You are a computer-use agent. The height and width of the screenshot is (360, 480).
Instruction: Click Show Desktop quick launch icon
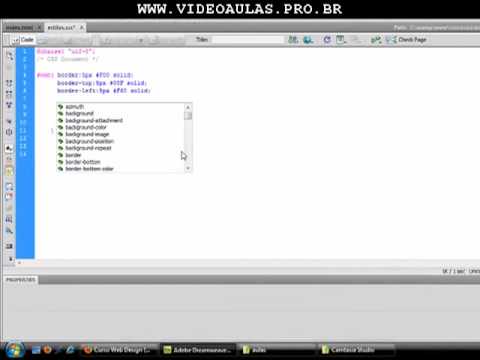point(36,350)
